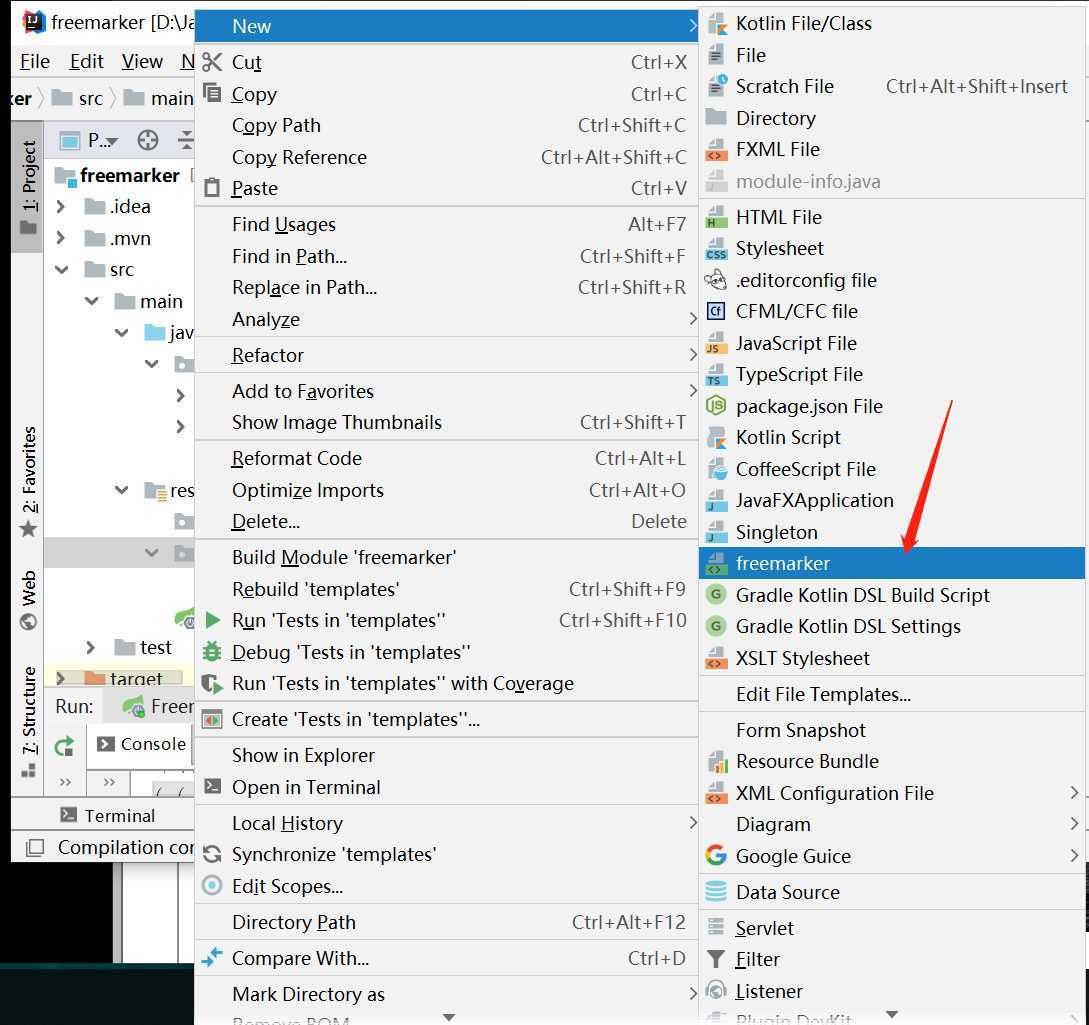
Task: Choose Edit File Templates...
Action: pos(891,694)
